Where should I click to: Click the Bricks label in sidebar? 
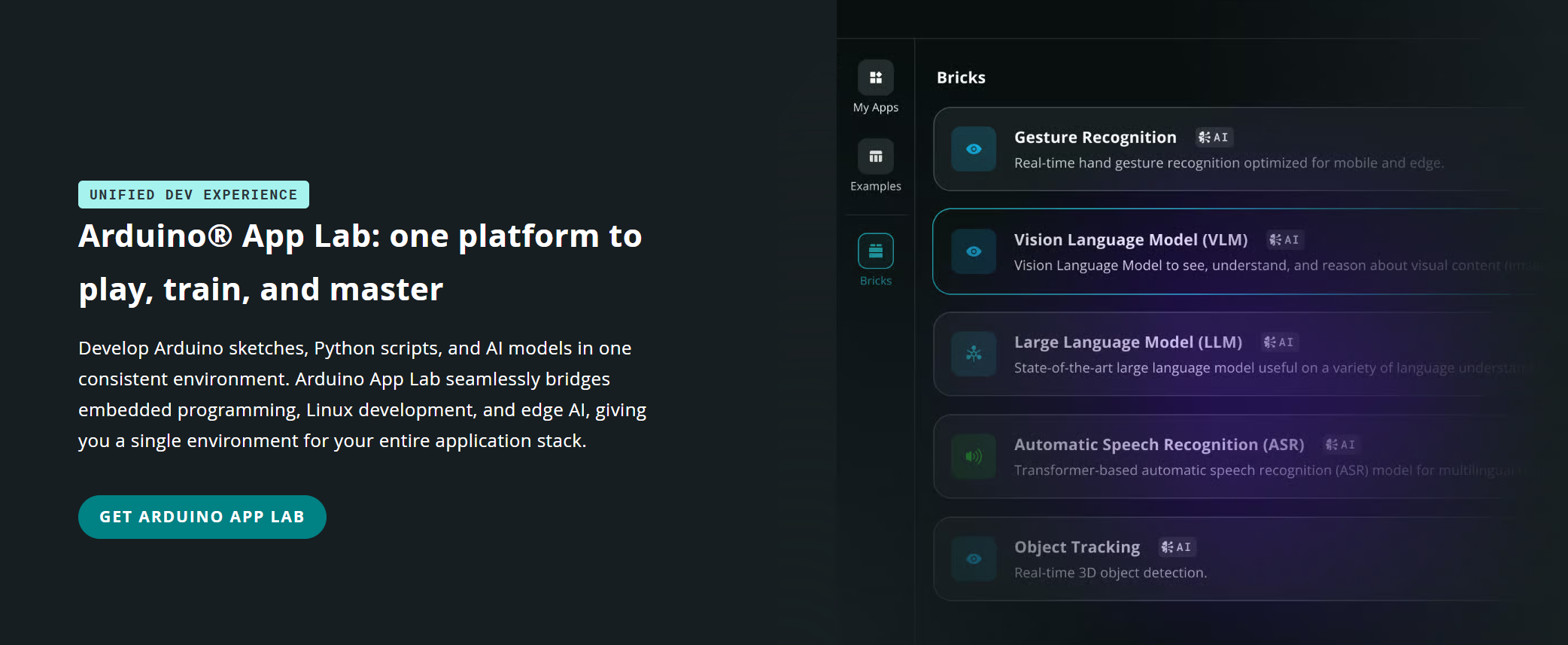[x=876, y=281]
